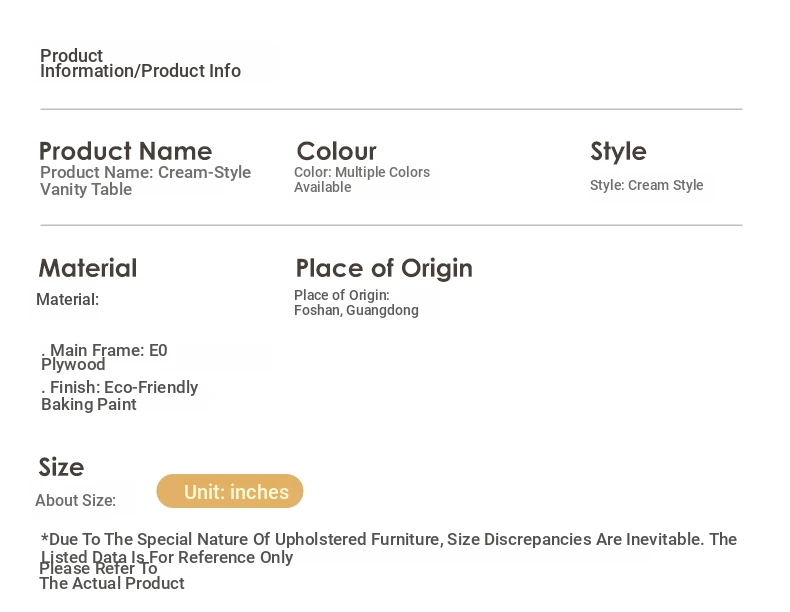Click the 'Colour' heading
Viewport: 790px width, 612px height.
337,151
